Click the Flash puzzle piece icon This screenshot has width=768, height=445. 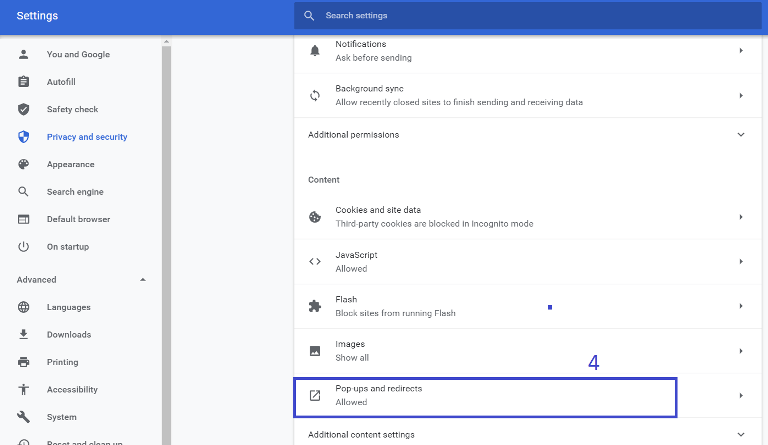[x=315, y=306]
